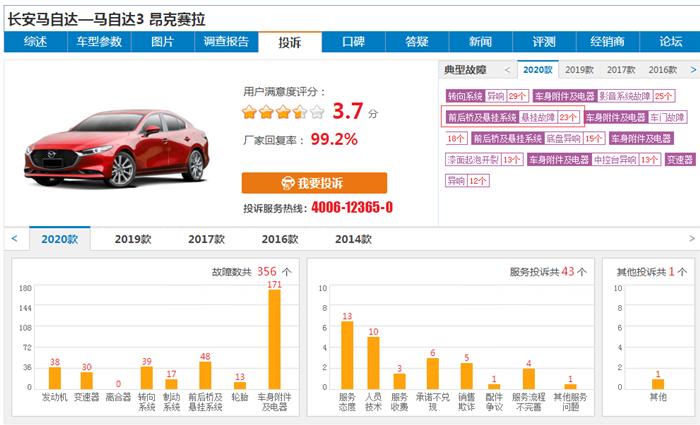Open the 车型参数 tab

click(99, 42)
